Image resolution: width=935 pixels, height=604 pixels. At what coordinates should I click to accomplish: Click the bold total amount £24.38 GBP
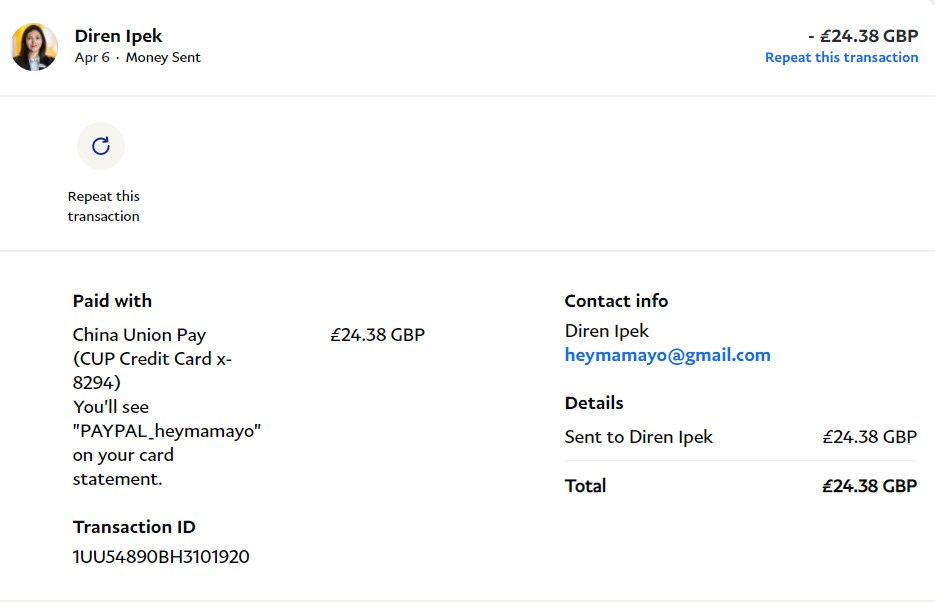pyautogui.click(x=869, y=486)
